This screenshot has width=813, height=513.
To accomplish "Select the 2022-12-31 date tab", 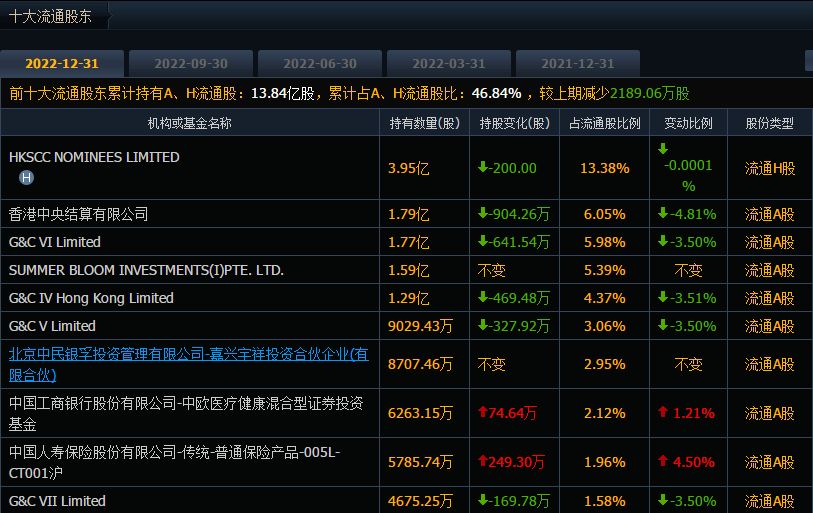I will click(x=62, y=64).
